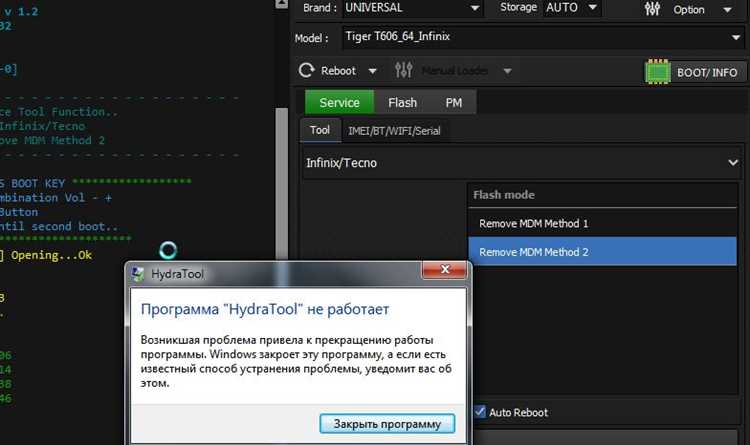This screenshot has height=445, width=750.
Task: Select Remove MDM Method 2
Action: pyautogui.click(x=602, y=252)
